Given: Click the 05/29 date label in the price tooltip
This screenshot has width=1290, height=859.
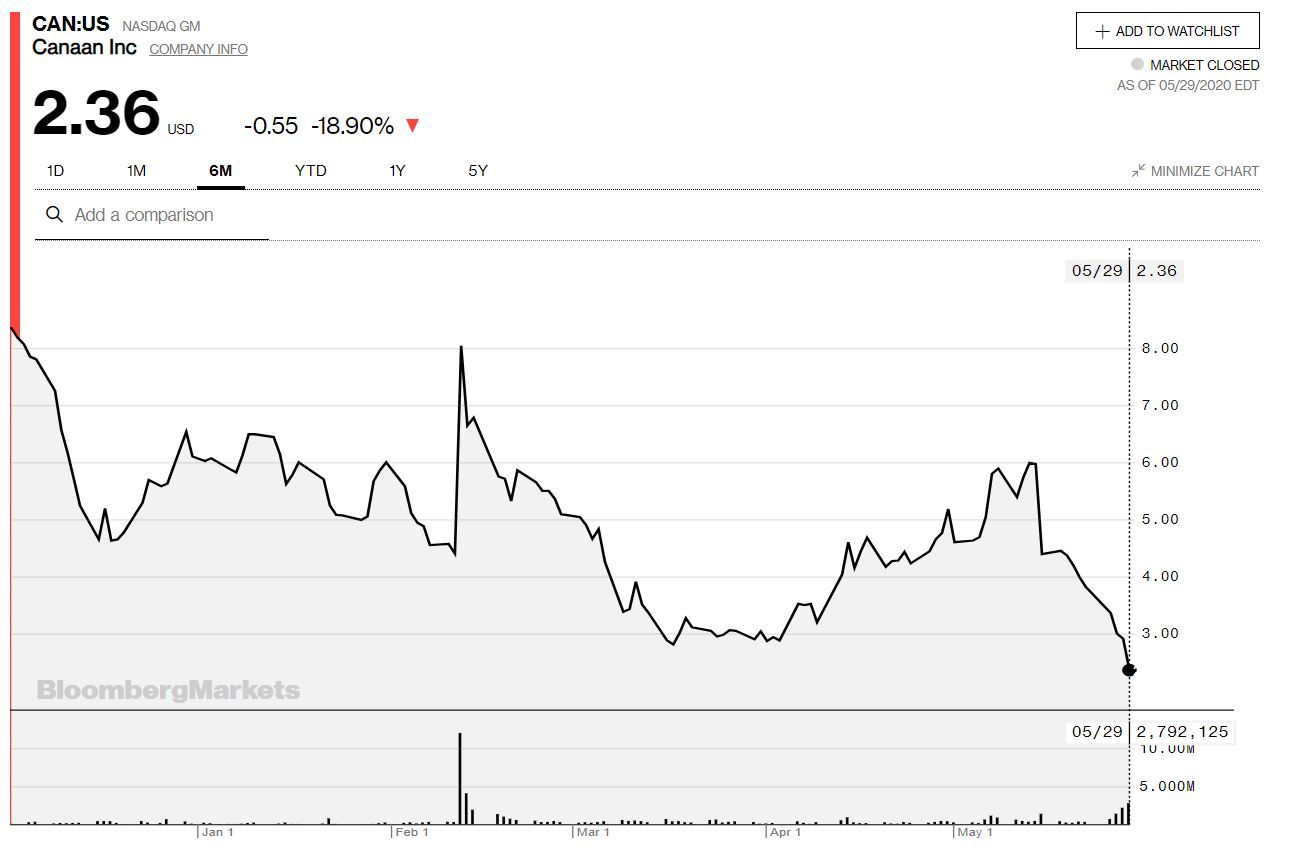Looking at the screenshot, I should (x=1097, y=271).
